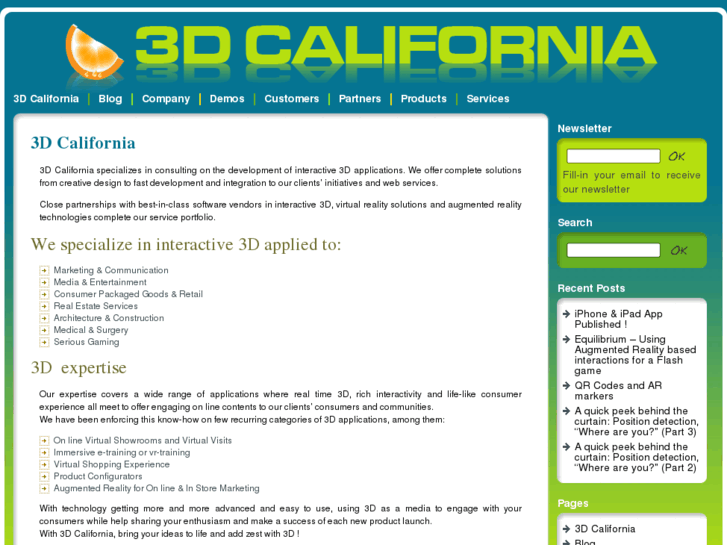Click the 3D CALIFORNIA banner title
The width and height of the screenshot is (727, 545).
click(x=396, y=47)
